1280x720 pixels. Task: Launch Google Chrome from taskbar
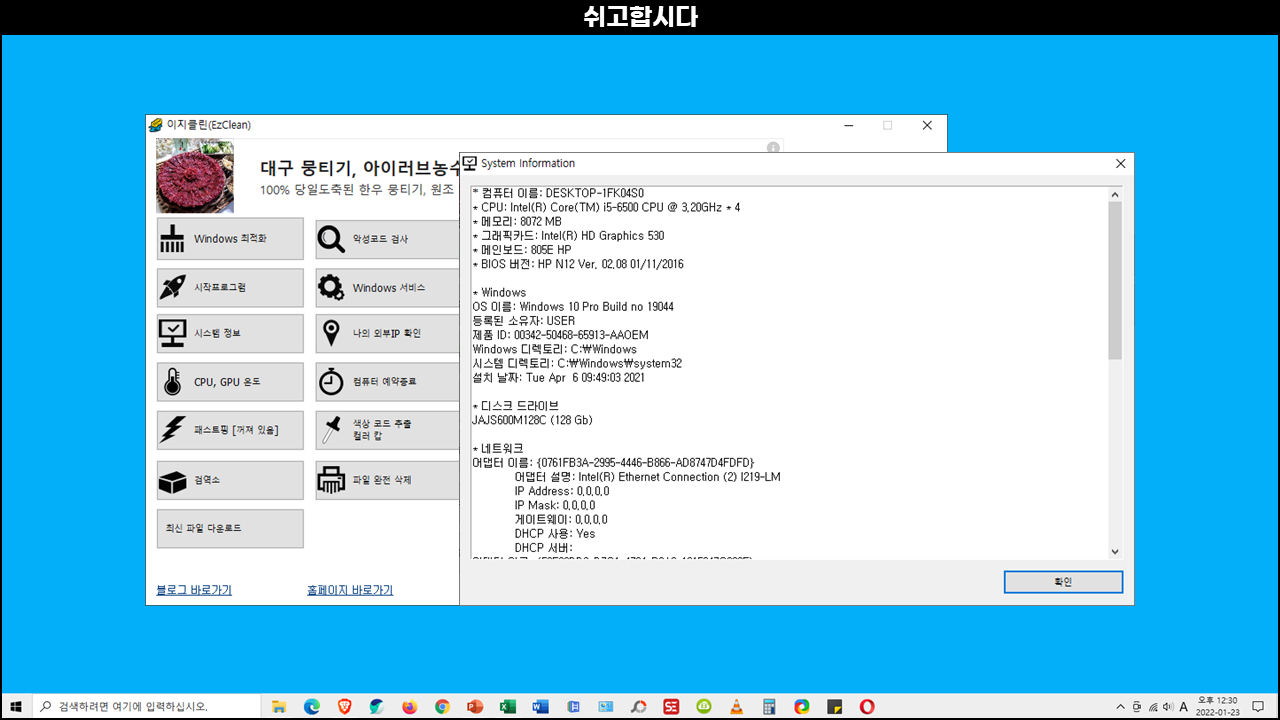(x=442, y=706)
